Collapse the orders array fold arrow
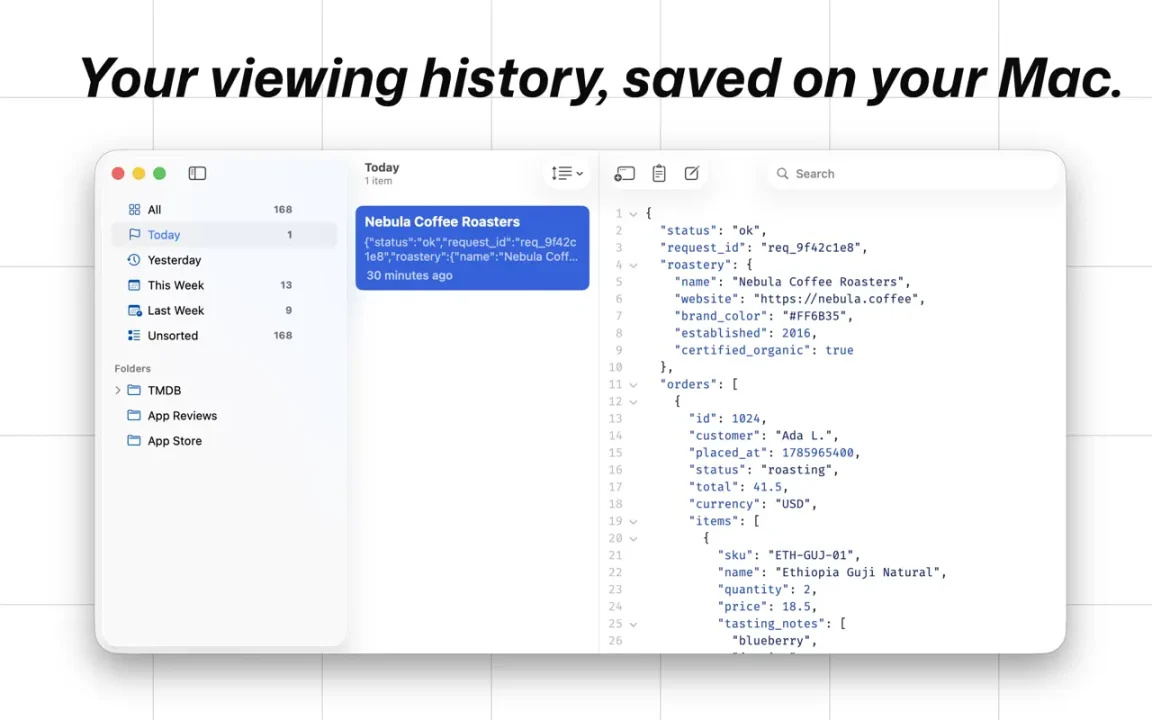The height and width of the screenshot is (720, 1152). [633, 385]
